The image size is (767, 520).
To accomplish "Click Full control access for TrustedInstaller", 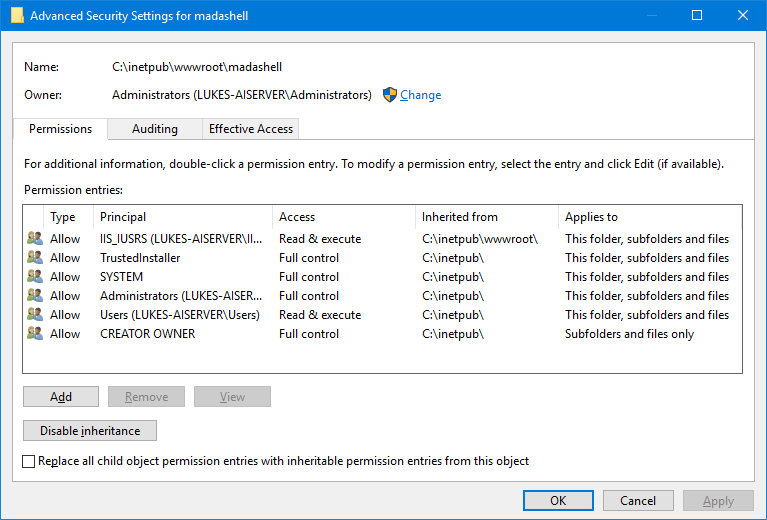I will coord(309,258).
